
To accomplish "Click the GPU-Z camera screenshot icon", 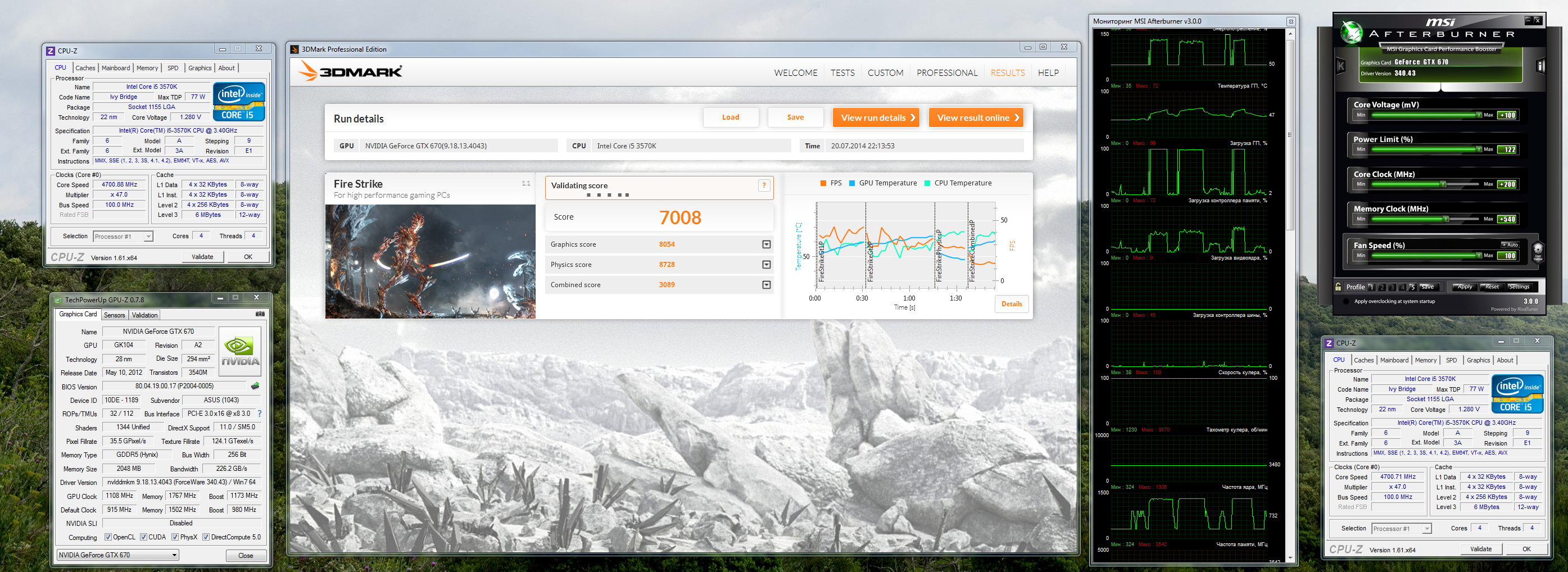I will tap(260, 314).
